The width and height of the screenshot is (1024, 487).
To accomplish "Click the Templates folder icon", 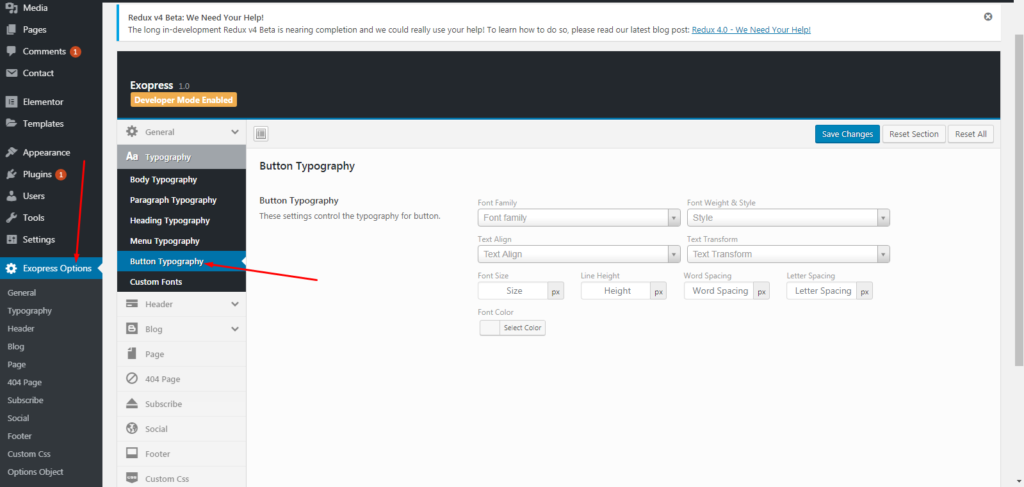I will pos(11,123).
